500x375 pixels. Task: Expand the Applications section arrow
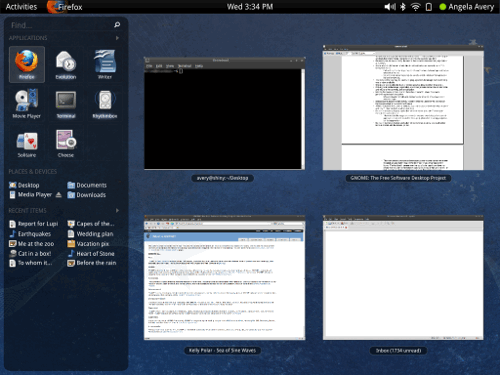tap(117, 38)
